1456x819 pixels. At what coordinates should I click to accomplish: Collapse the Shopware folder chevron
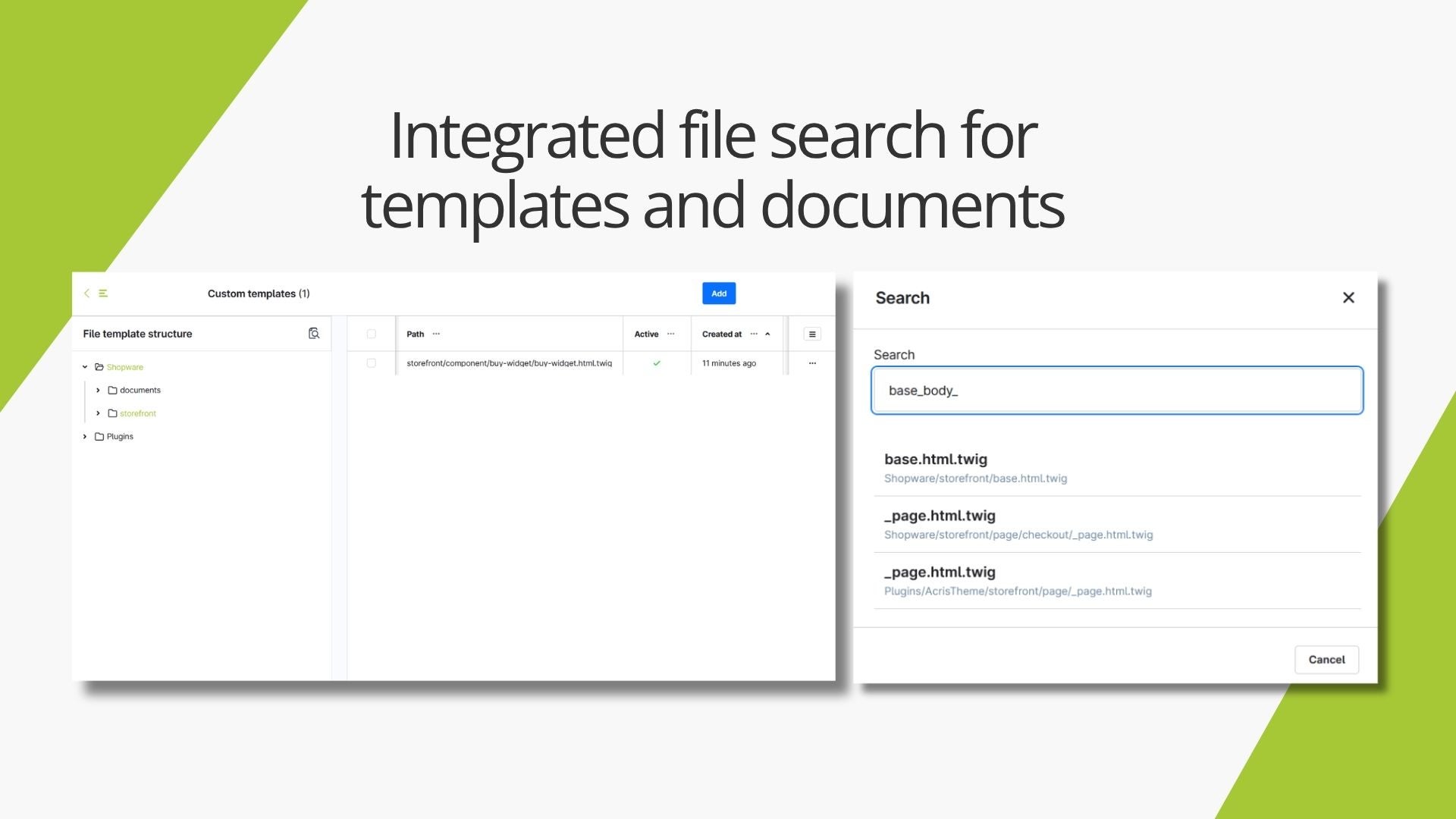(x=85, y=367)
